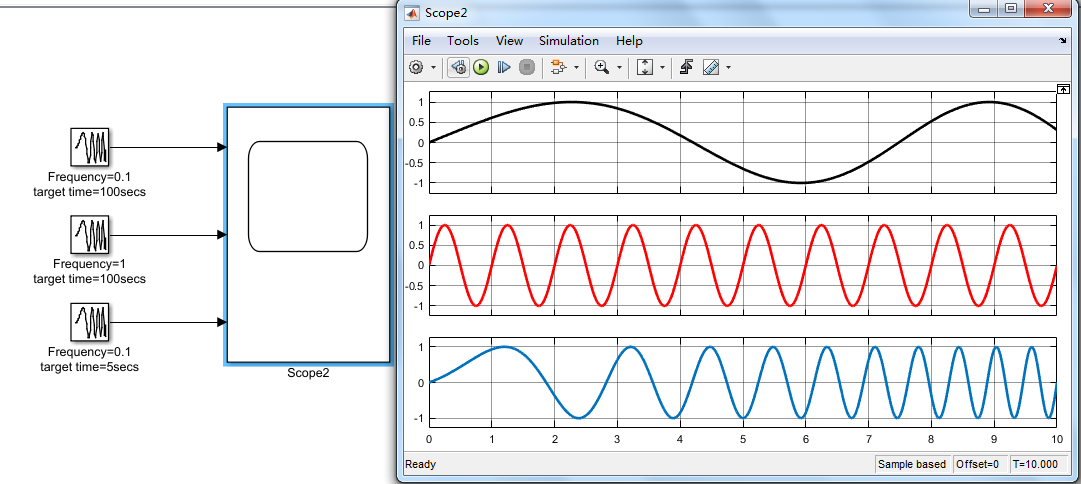1081x484 pixels.
Task: Open the File menu in Scope2
Action: 421,41
